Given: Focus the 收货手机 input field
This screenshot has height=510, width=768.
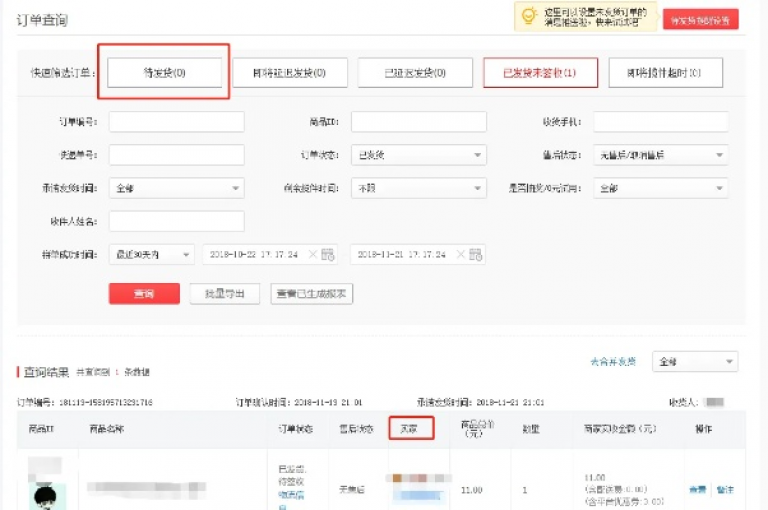Looking at the screenshot, I should click(x=661, y=121).
